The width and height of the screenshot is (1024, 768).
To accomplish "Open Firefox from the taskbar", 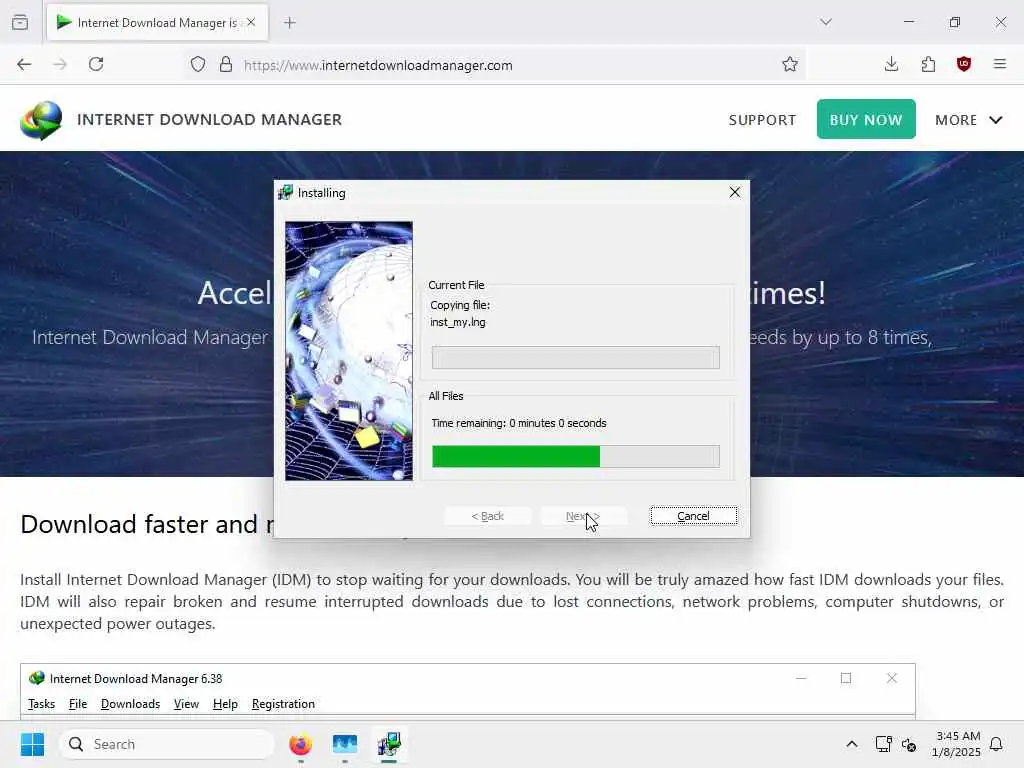I will click(x=301, y=744).
